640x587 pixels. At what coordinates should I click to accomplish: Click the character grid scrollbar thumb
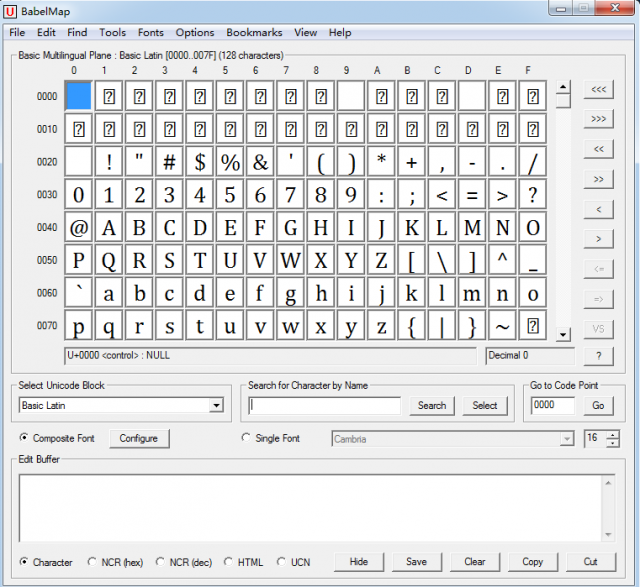click(x=563, y=100)
